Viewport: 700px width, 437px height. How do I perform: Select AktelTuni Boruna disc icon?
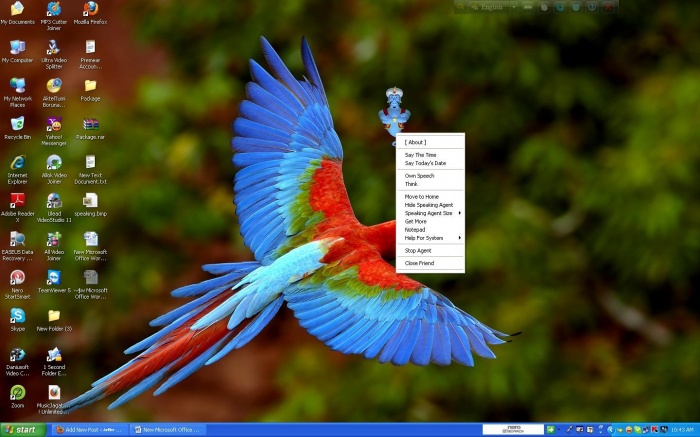point(54,92)
